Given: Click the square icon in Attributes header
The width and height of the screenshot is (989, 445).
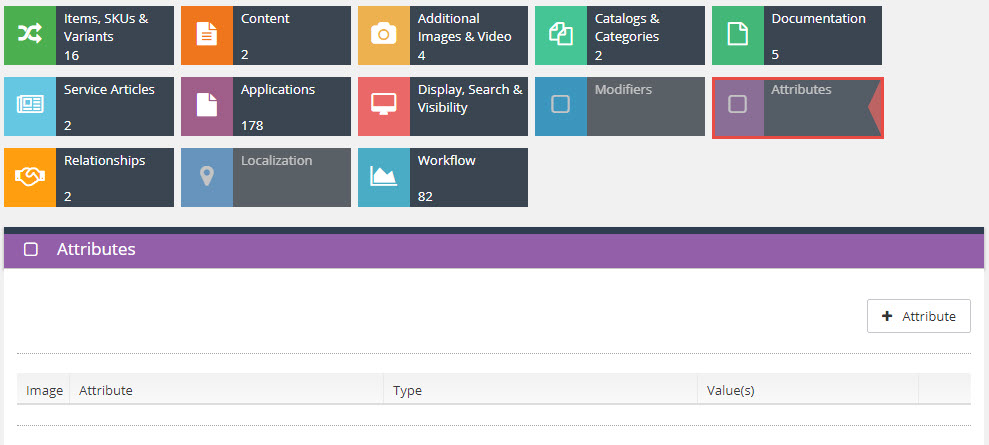Looking at the screenshot, I should pyautogui.click(x=30, y=250).
